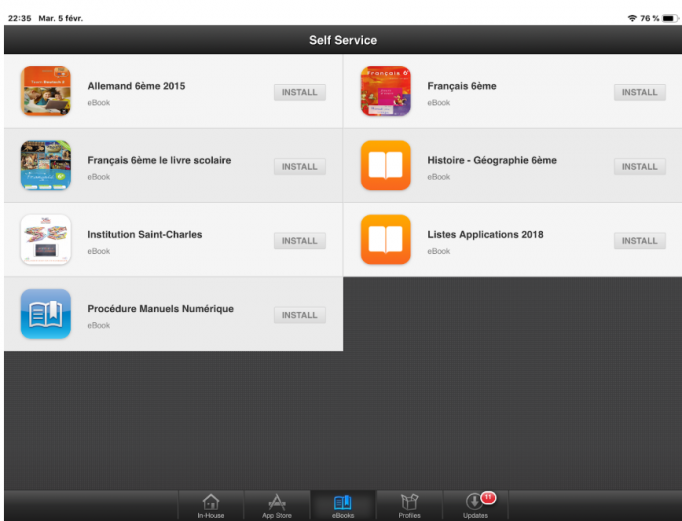Select the Institution Saint-Charles title

coord(145,234)
